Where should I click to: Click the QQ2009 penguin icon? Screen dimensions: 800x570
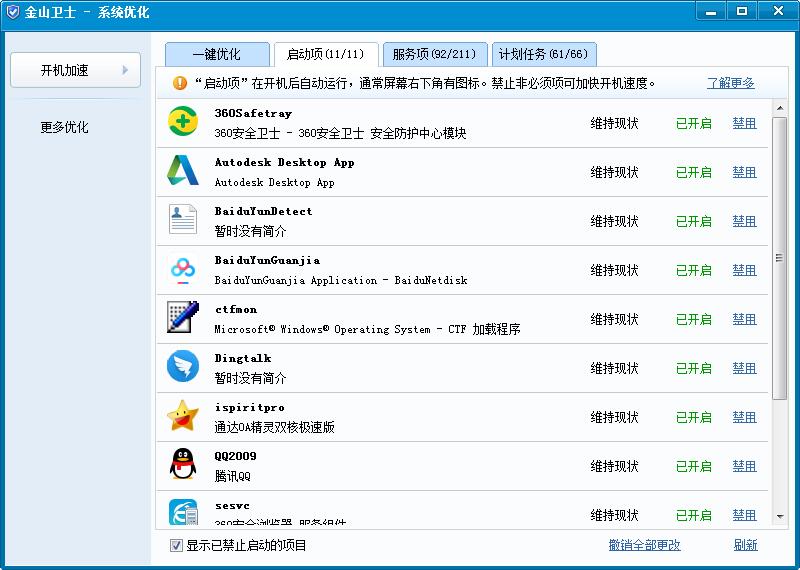(x=183, y=464)
